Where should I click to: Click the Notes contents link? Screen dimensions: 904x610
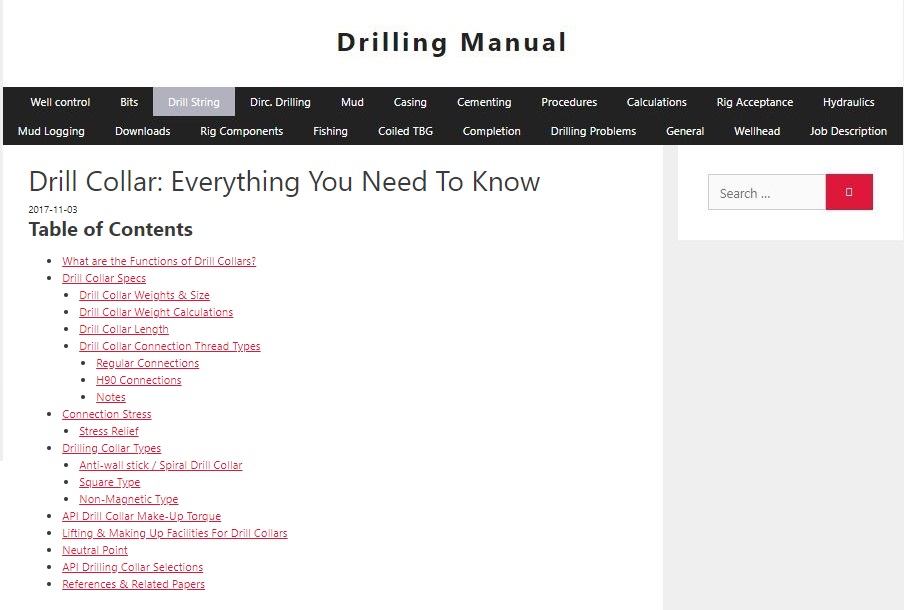111,397
